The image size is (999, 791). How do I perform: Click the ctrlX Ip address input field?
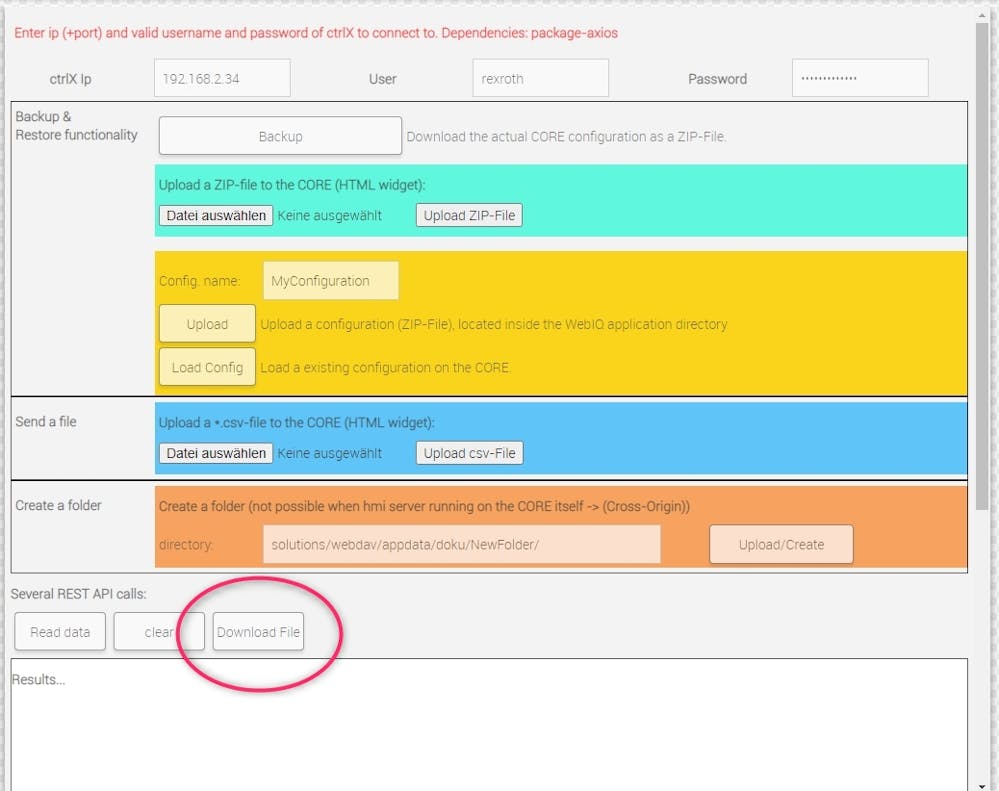point(222,79)
